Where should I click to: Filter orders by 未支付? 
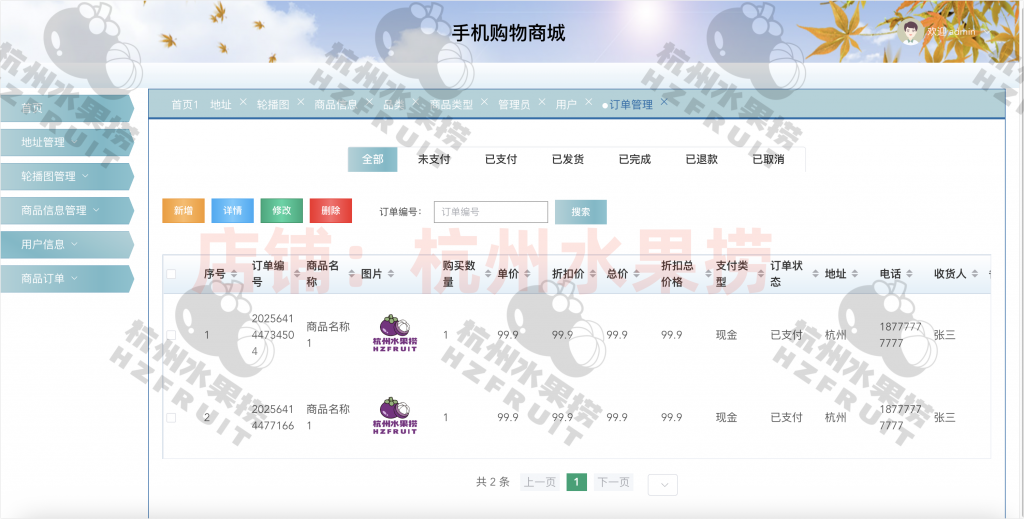point(434,159)
